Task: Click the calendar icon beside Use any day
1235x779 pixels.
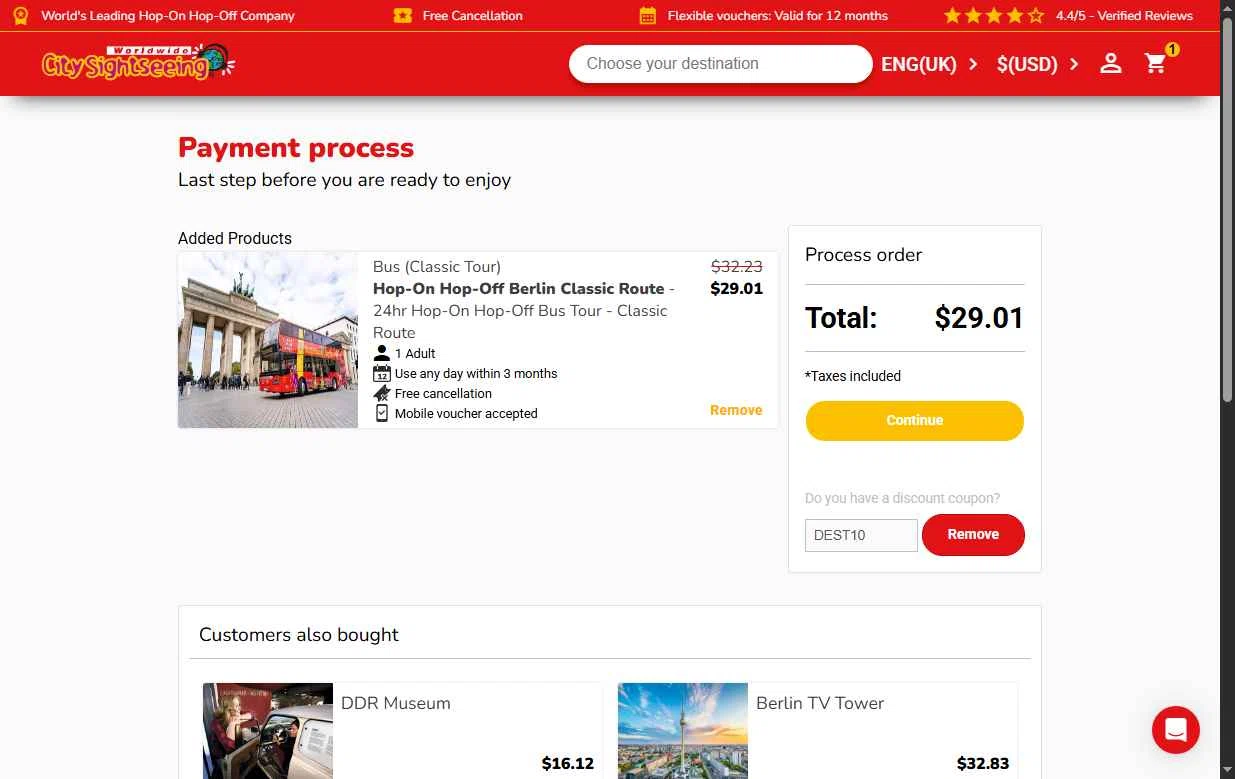Action: coord(381,373)
